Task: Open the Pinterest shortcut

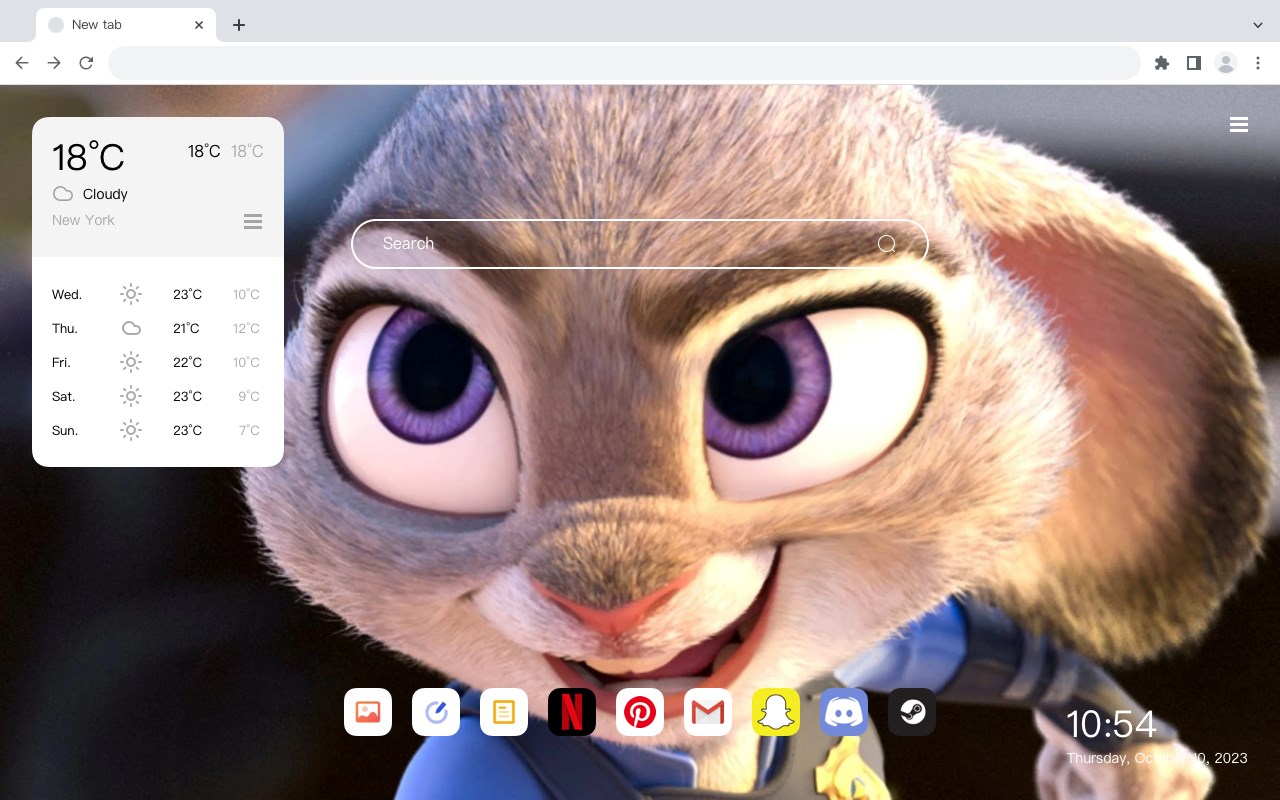Action: coord(640,712)
